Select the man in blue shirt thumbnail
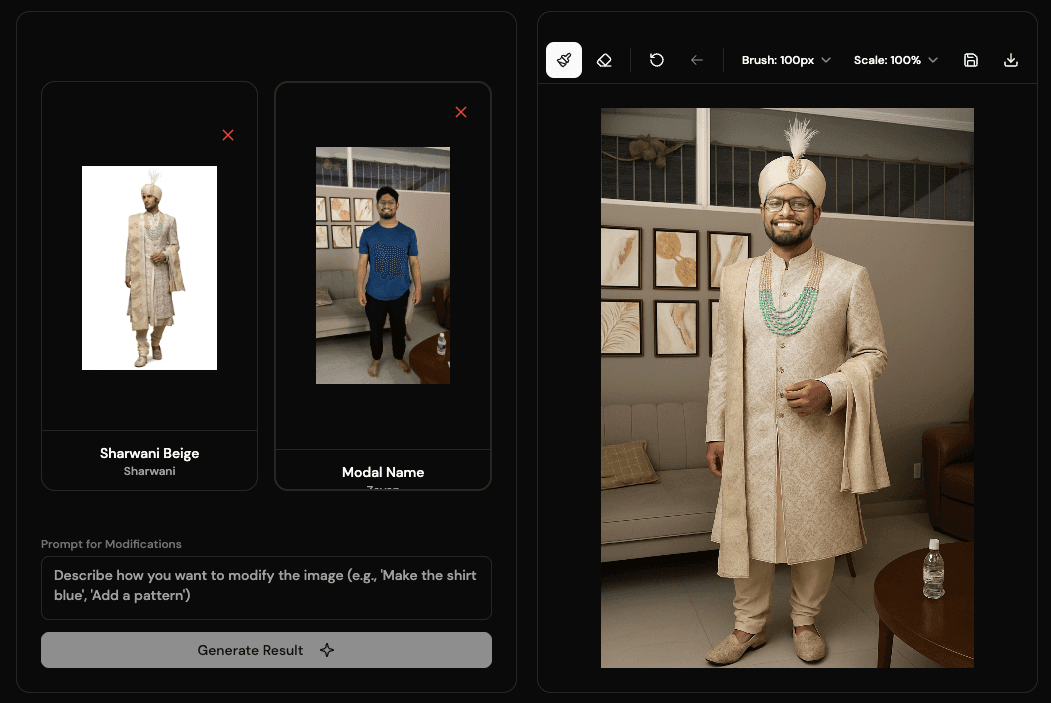 click(383, 265)
